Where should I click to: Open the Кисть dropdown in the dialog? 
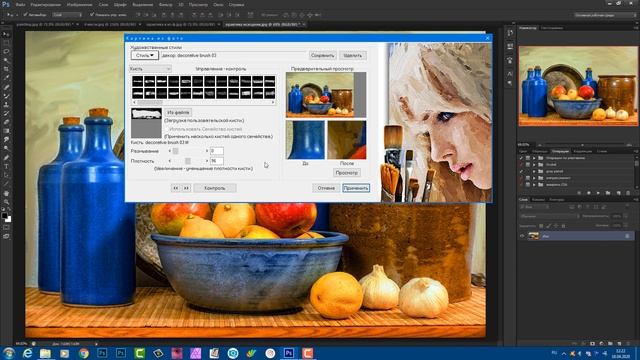(x=150, y=69)
